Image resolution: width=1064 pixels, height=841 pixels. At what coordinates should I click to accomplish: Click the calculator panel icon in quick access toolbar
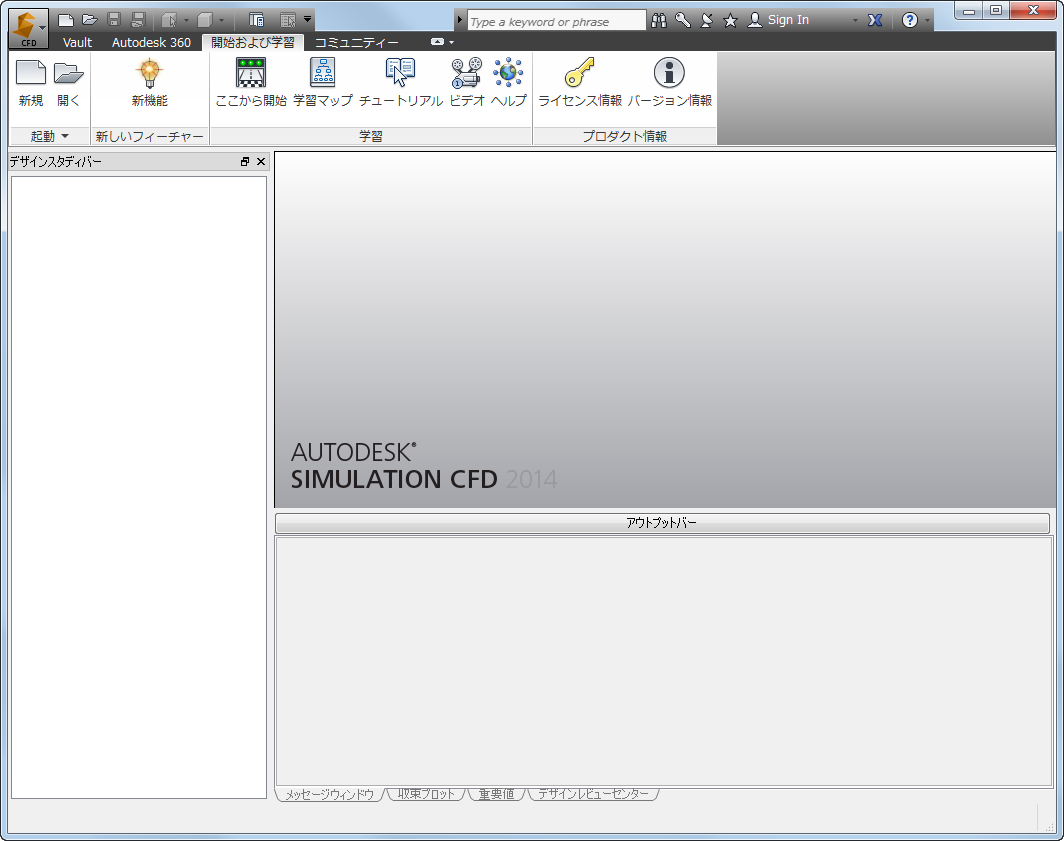coord(256,20)
